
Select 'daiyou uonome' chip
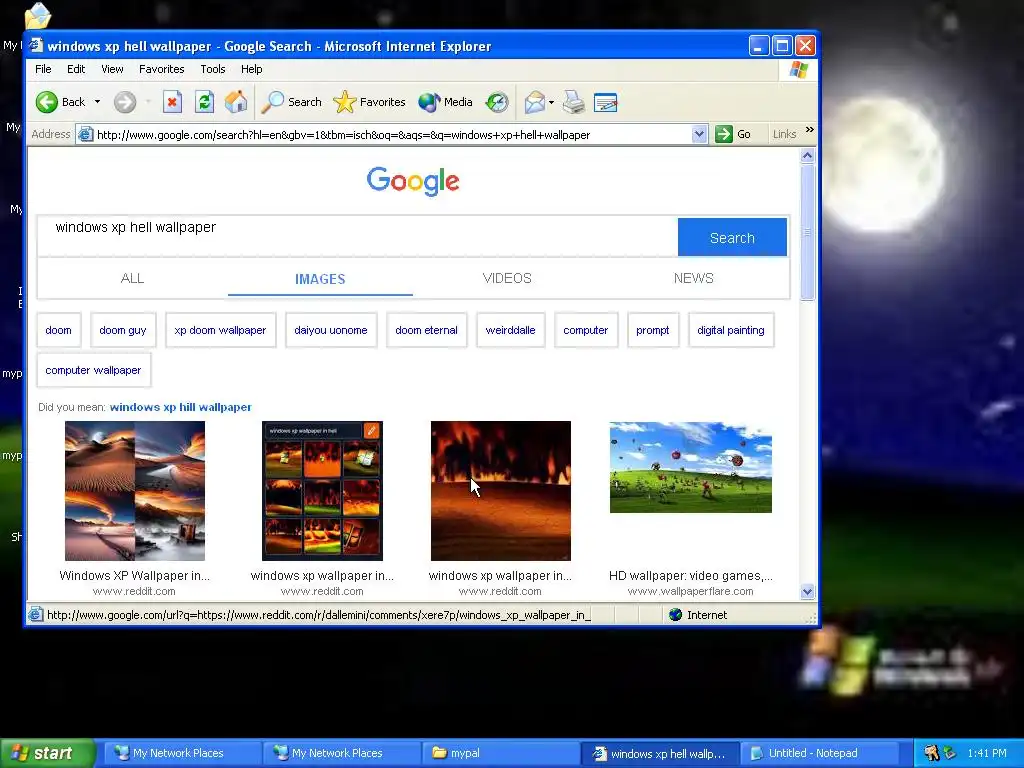(331, 330)
